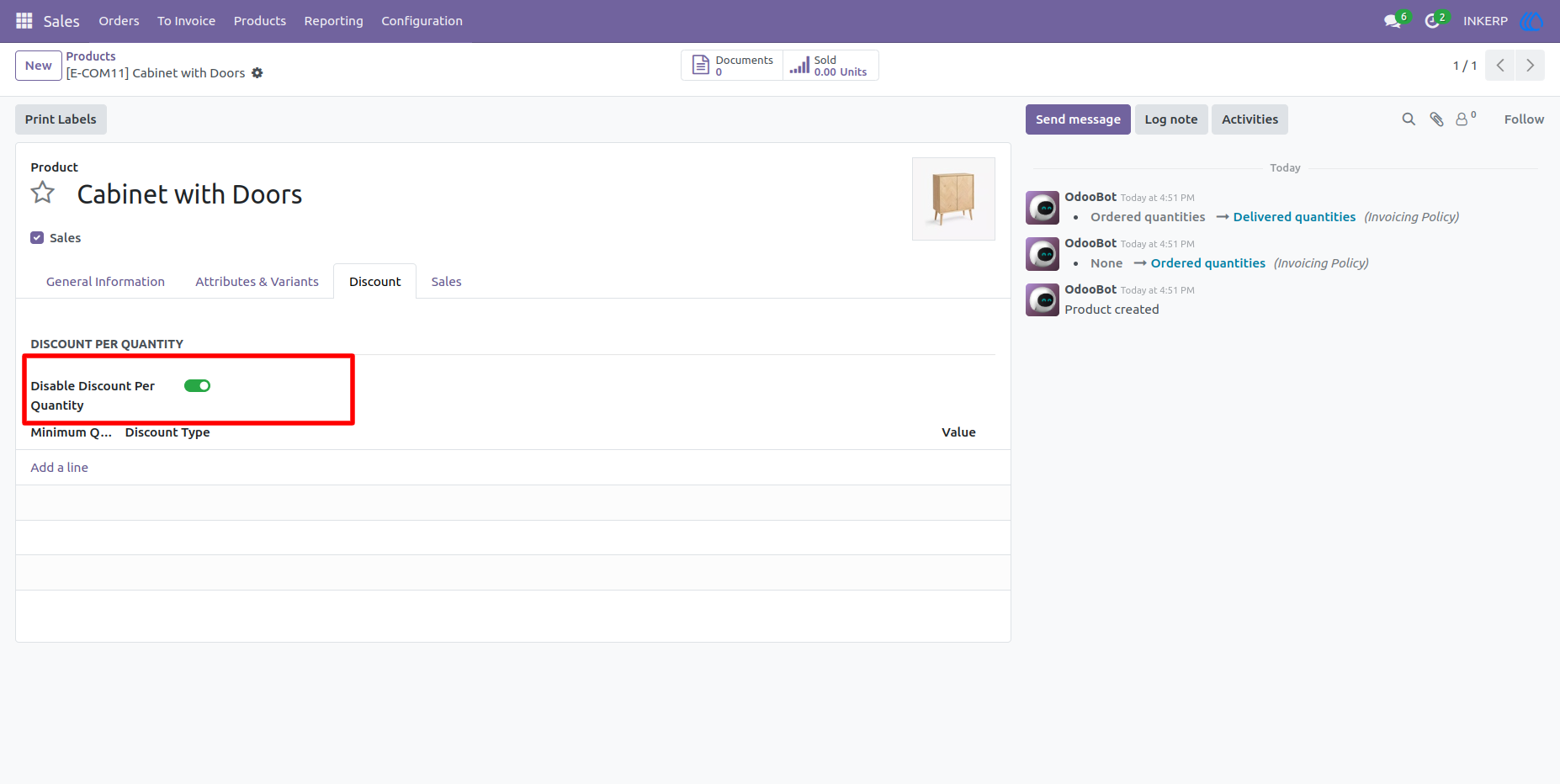Open the Activities button
The height and width of the screenshot is (784, 1560).
[1250, 119]
